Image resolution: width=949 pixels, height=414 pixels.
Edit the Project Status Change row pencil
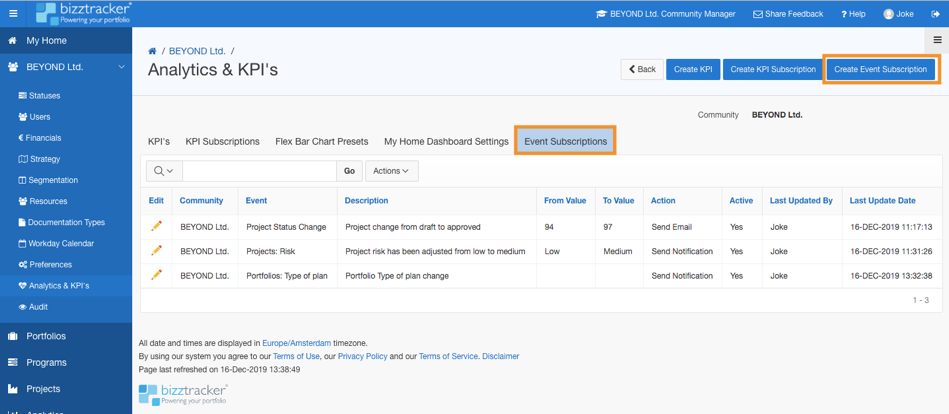click(157, 226)
